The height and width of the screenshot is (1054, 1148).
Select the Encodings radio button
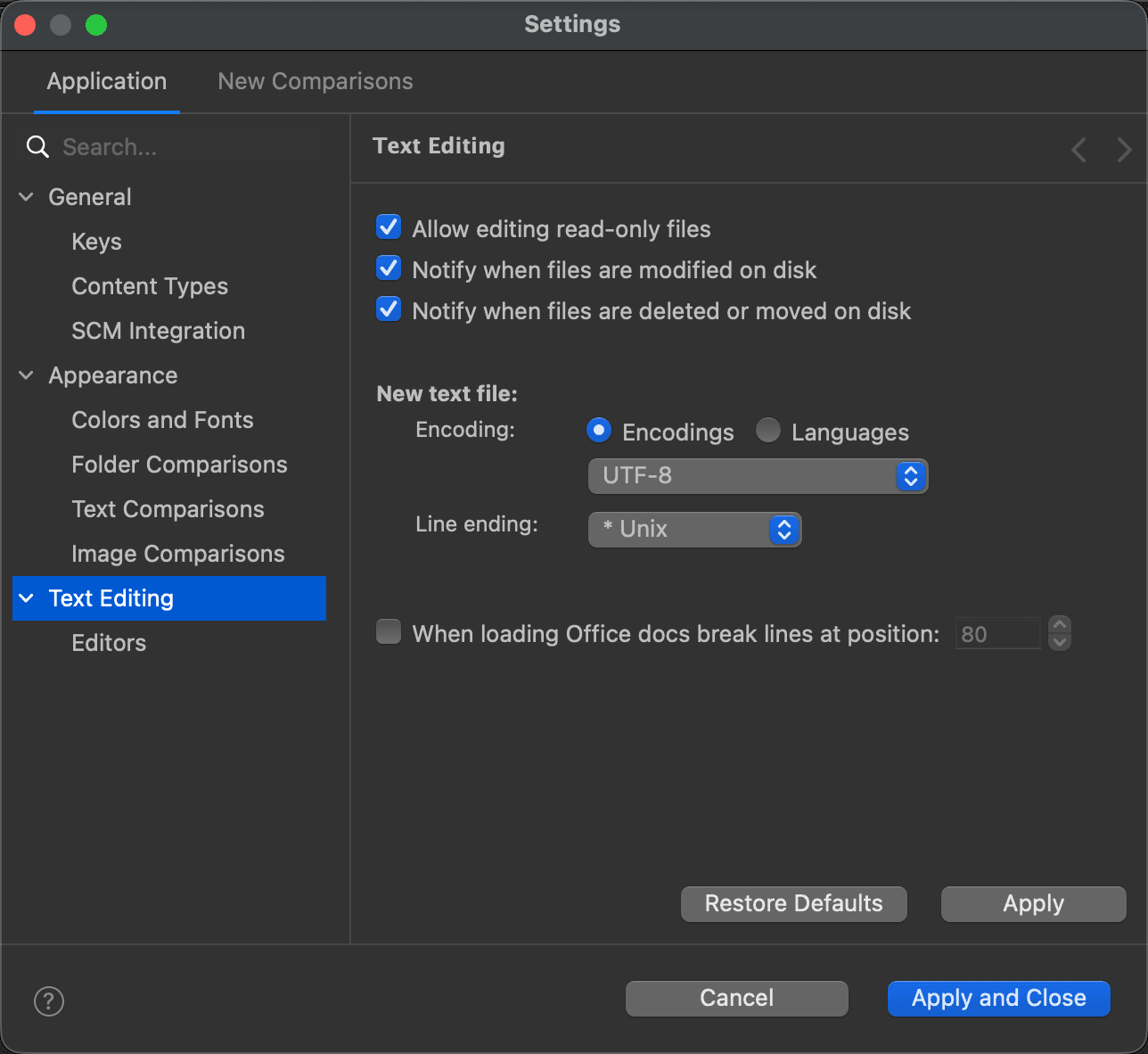(x=599, y=431)
